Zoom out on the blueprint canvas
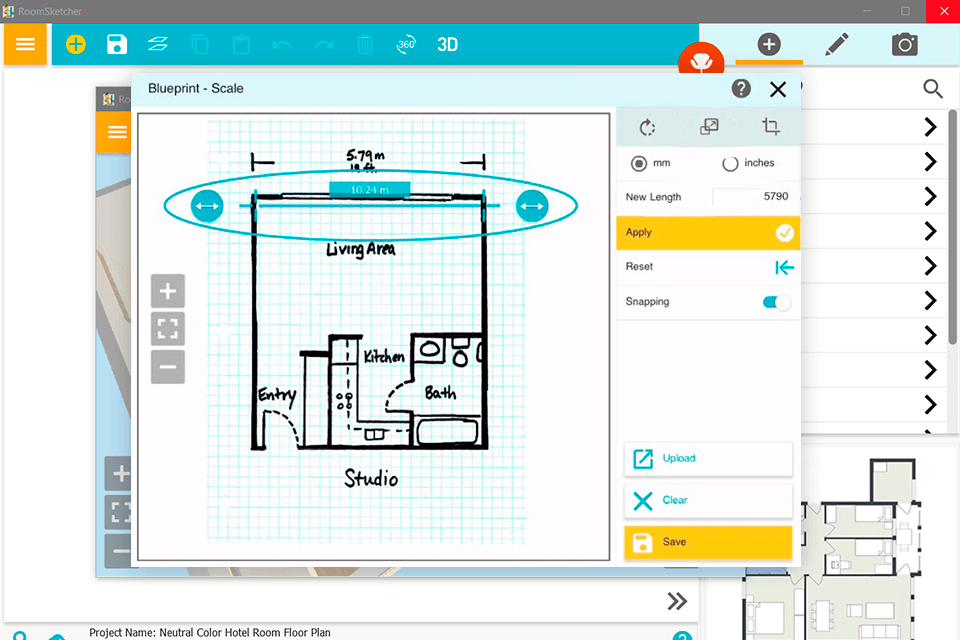Image resolution: width=960 pixels, height=640 pixels. pyautogui.click(x=168, y=367)
